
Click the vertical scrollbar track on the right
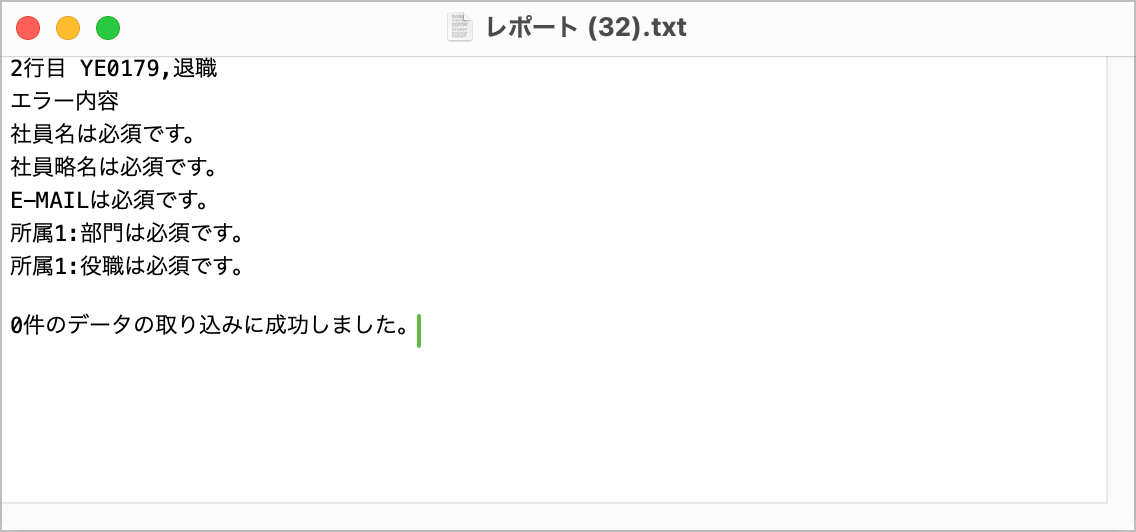point(1121,279)
